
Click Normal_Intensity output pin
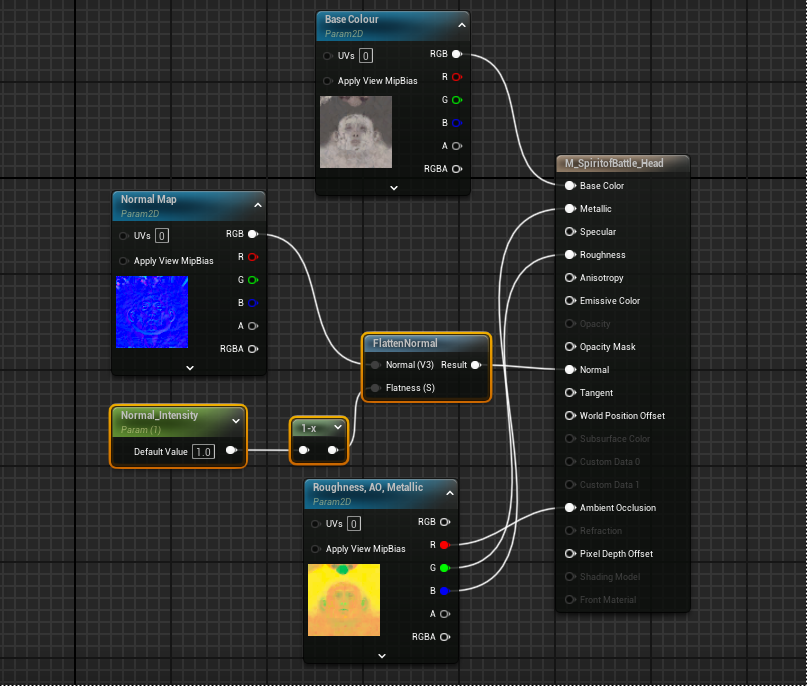[x=231, y=450]
